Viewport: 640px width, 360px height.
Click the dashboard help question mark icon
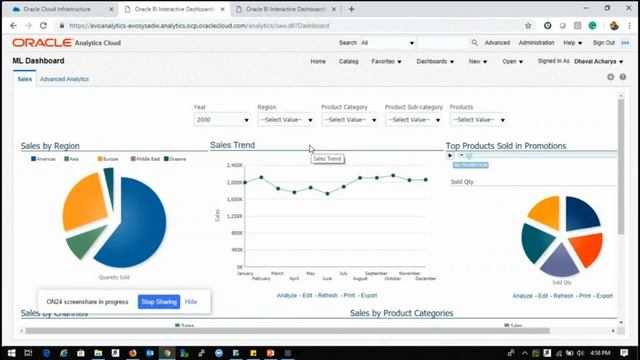click(x=623, y=77)
